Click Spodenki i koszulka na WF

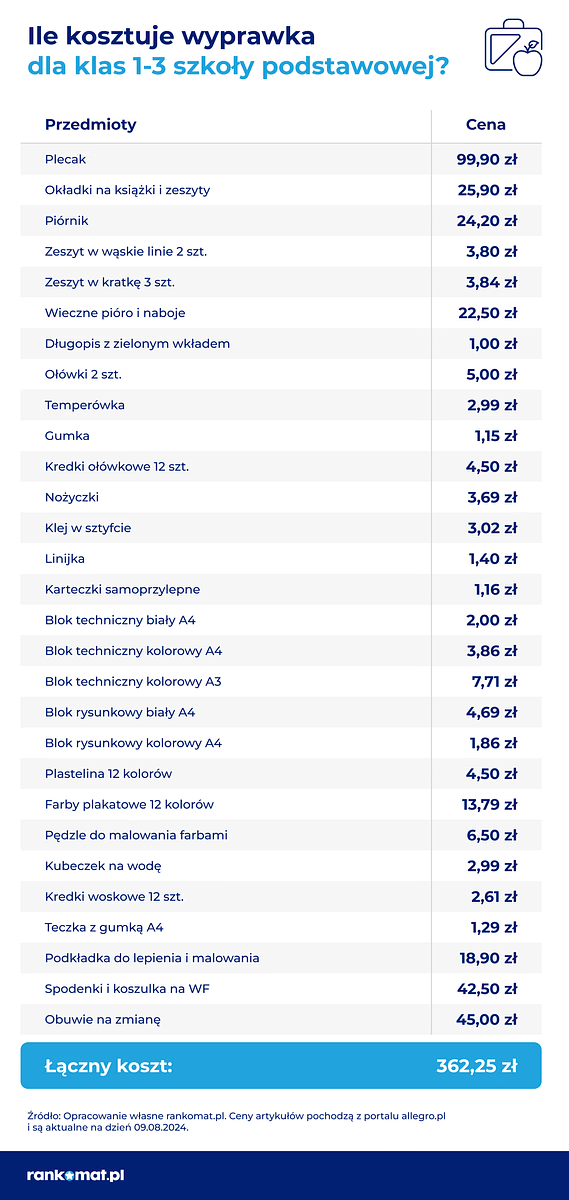point(125,988)
